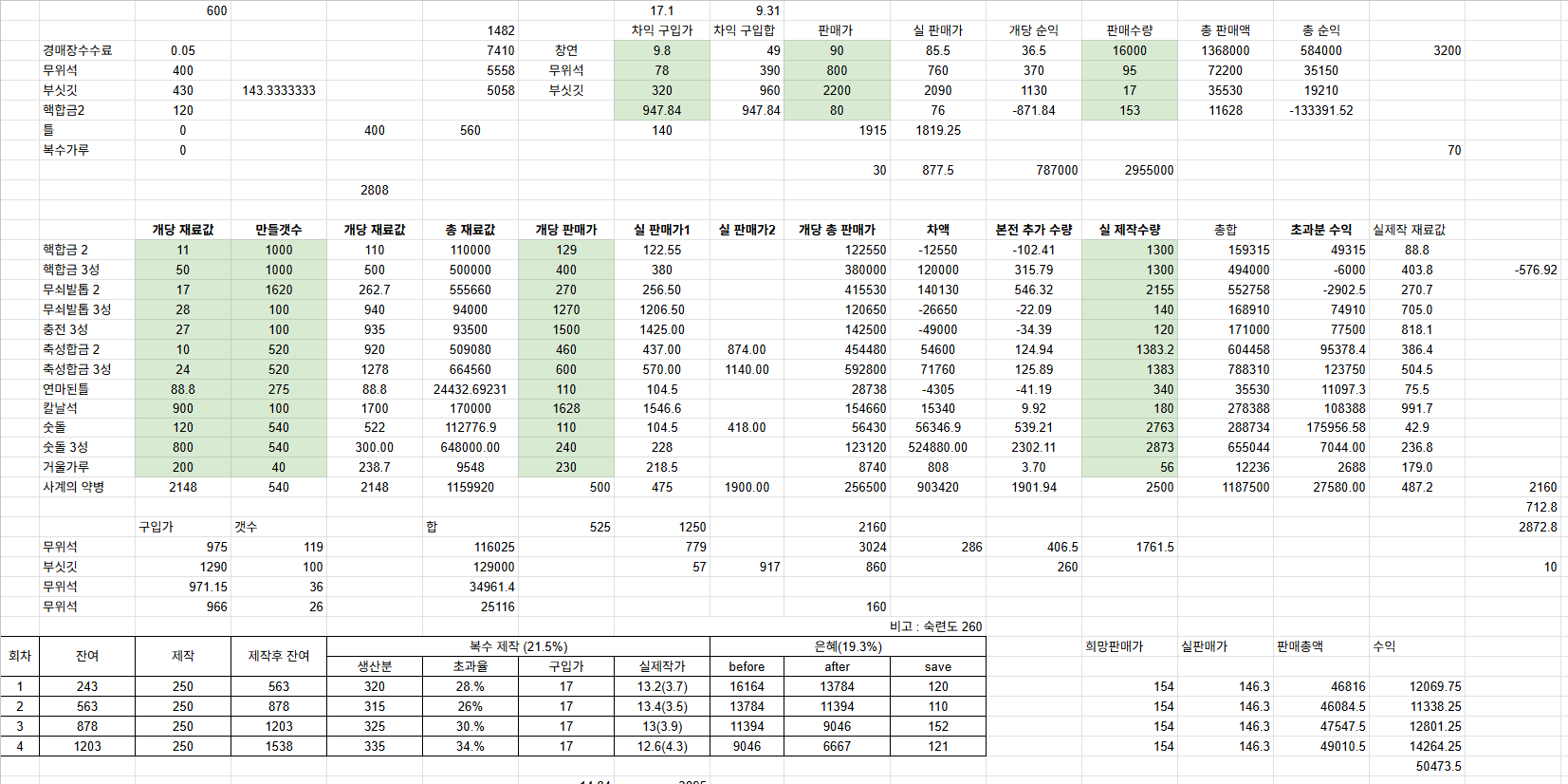The width and height of the screenshot is (1568, 784).
Task: Select the 희망판매가 header cell
Action: pos(1114,646)
